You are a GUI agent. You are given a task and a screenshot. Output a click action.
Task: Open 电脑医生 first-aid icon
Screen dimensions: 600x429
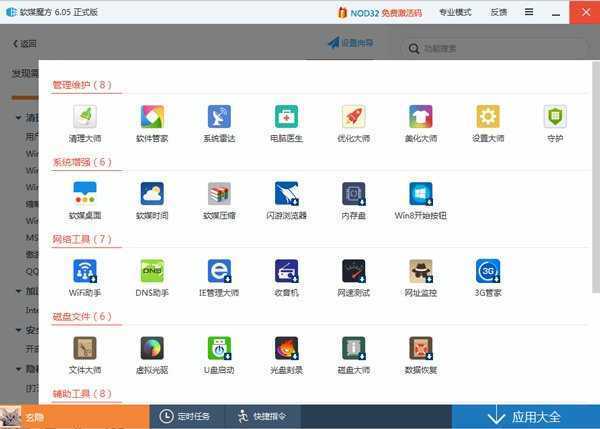coord(287,116)
